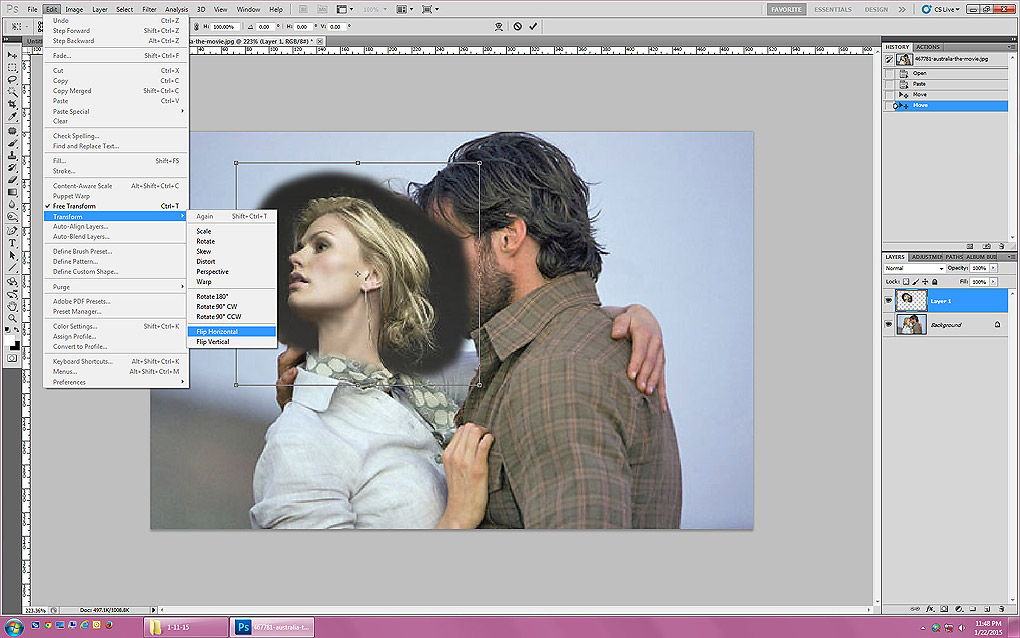Screen dimensions: 1020x638
Task: Hide Layer 1 using its eye icon
Action: [x=888, y=300]
